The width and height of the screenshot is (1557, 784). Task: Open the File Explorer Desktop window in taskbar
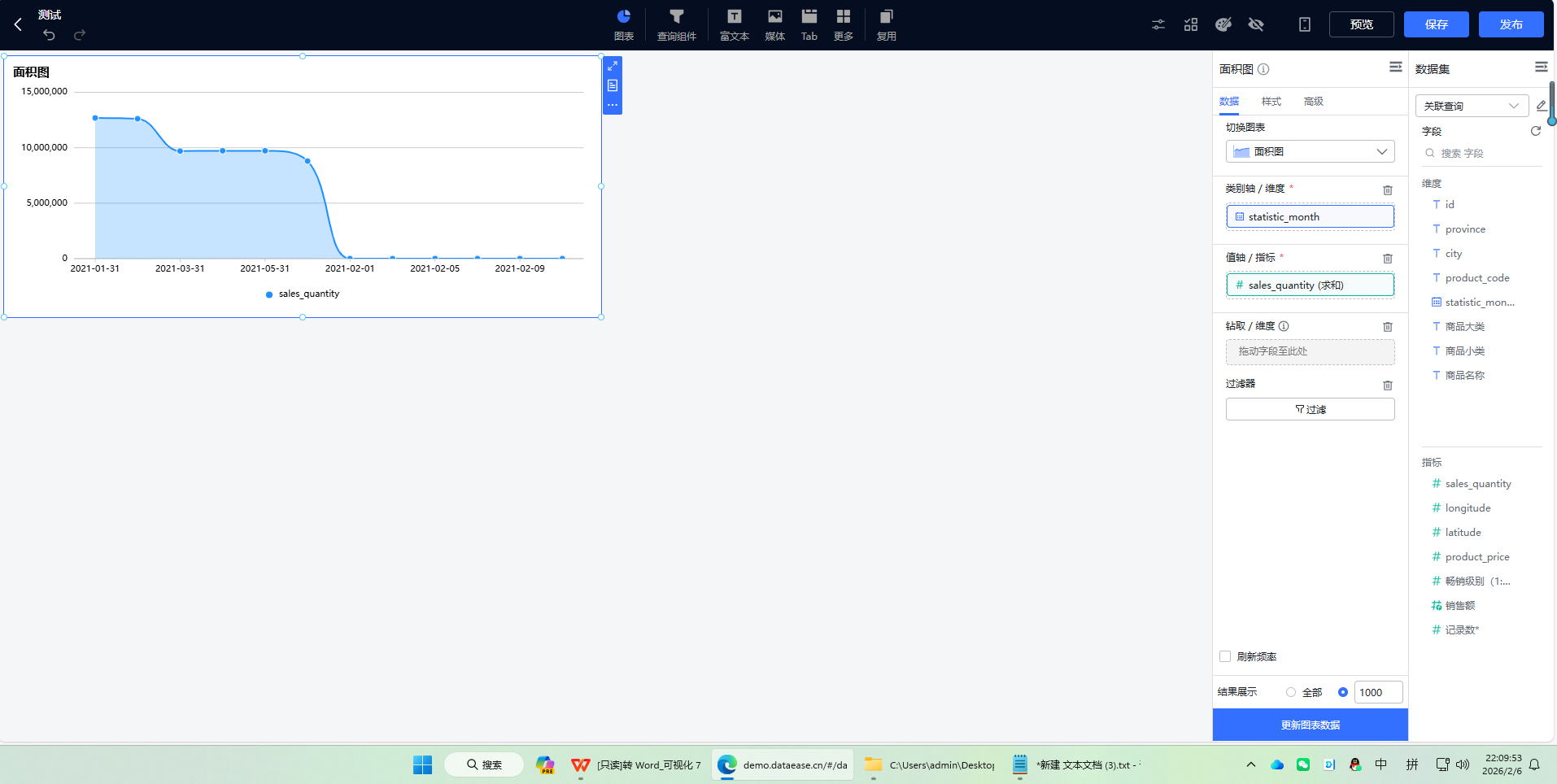point(929,764)
